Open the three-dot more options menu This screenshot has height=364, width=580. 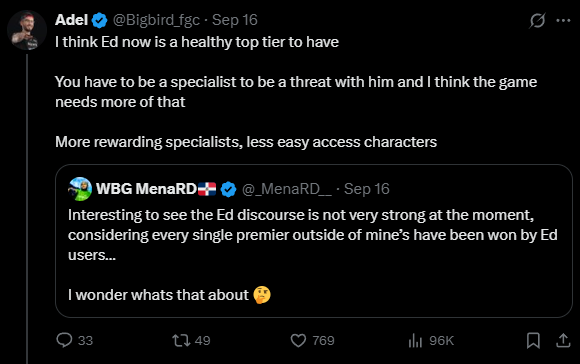(x=563, y=20)
